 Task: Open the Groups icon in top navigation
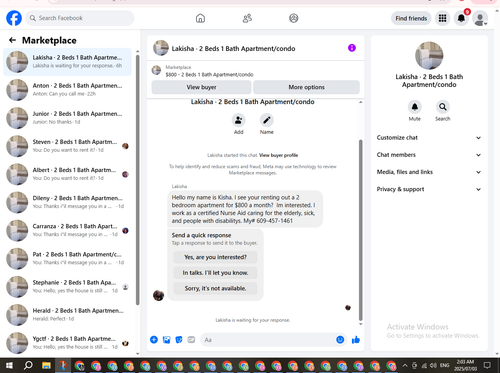[x=294, y=18]
